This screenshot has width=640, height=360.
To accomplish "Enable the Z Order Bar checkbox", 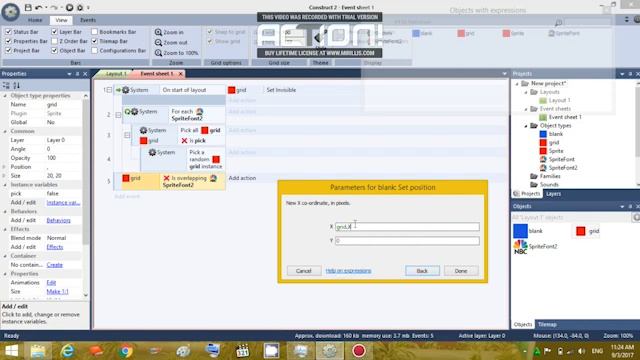I will 54,41.
